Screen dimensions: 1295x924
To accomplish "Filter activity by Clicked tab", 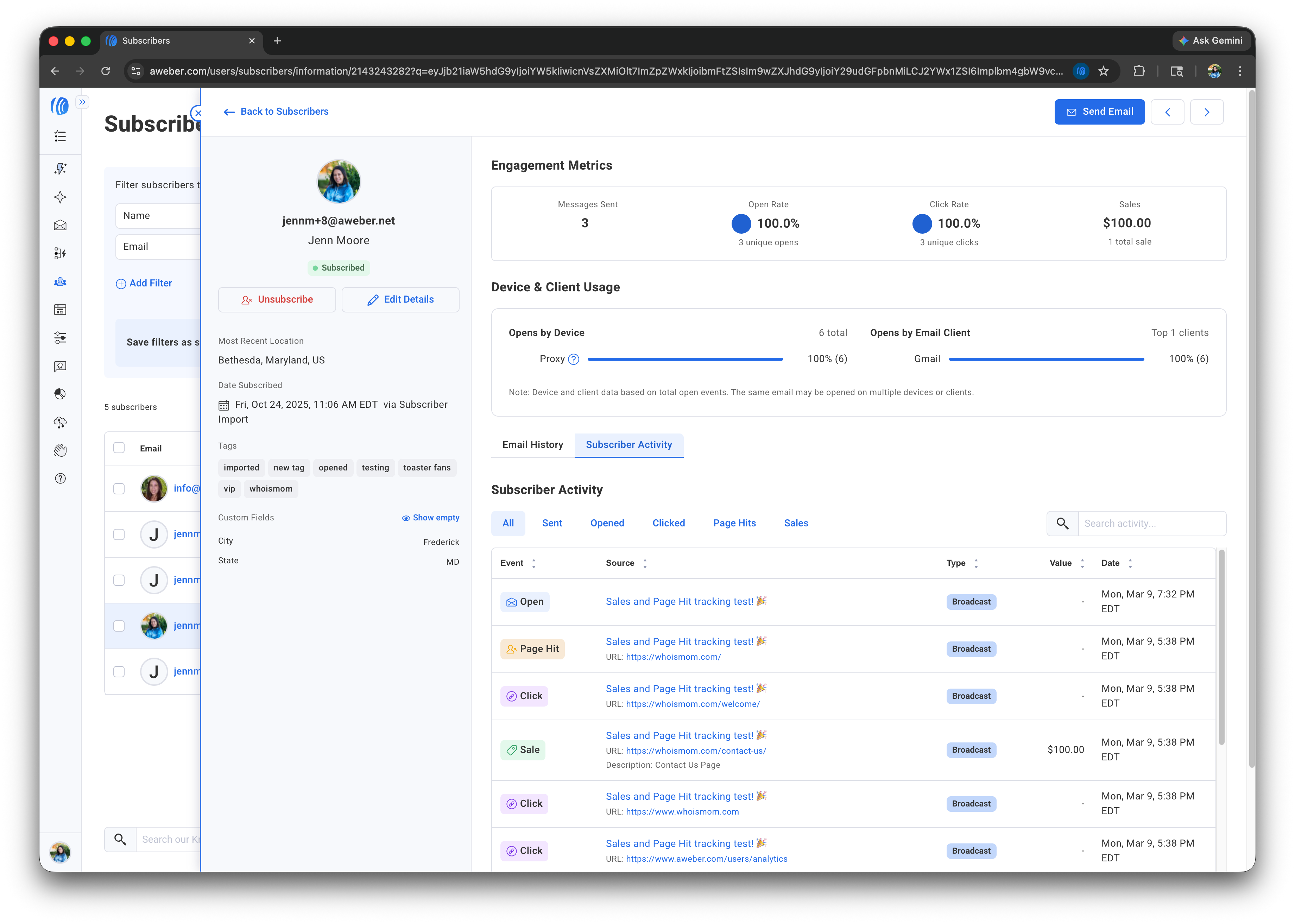I will point(668,524).
